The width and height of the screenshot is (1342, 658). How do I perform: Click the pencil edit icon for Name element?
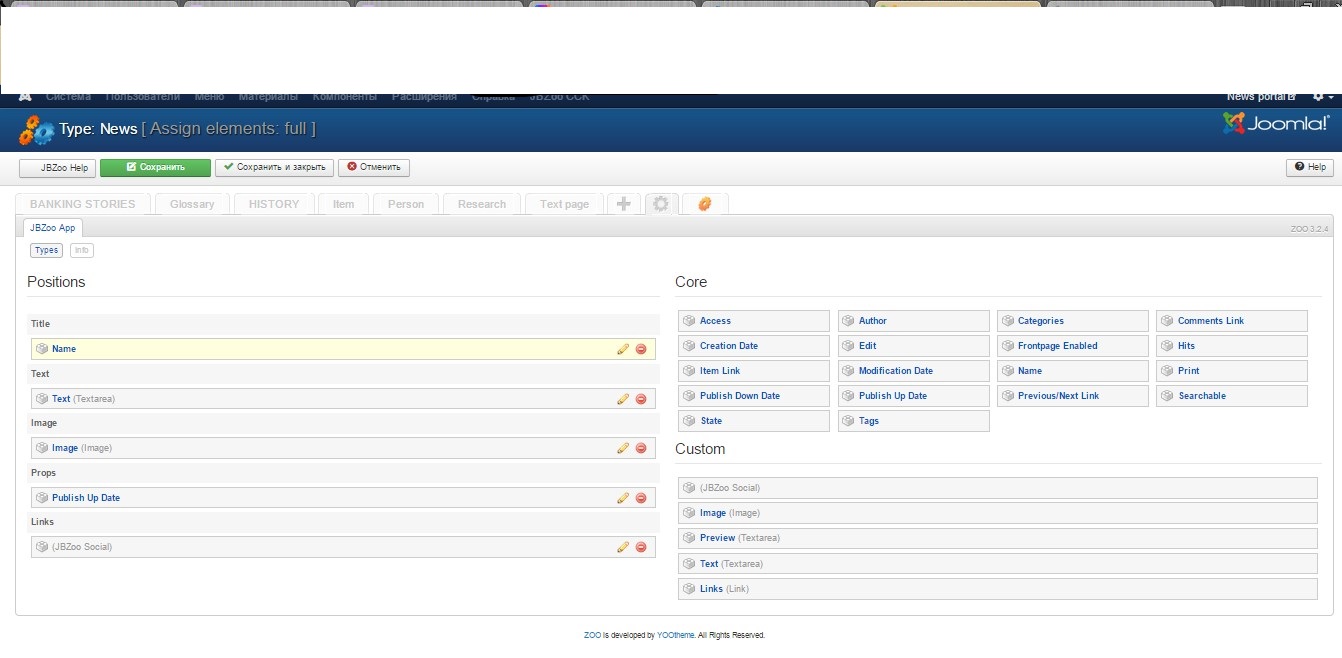click(x=623, y=349)
